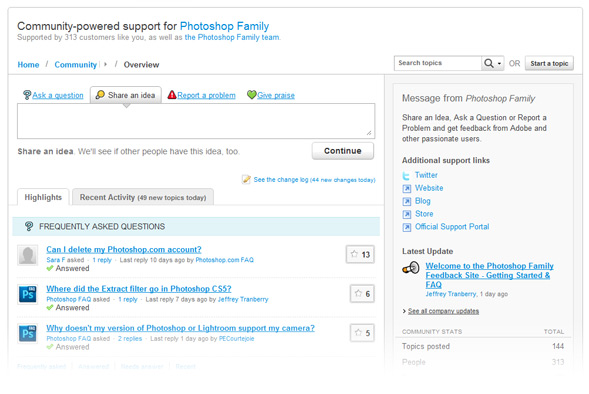
Task: Click the Twitter bird icon
Action: point(406,175)
